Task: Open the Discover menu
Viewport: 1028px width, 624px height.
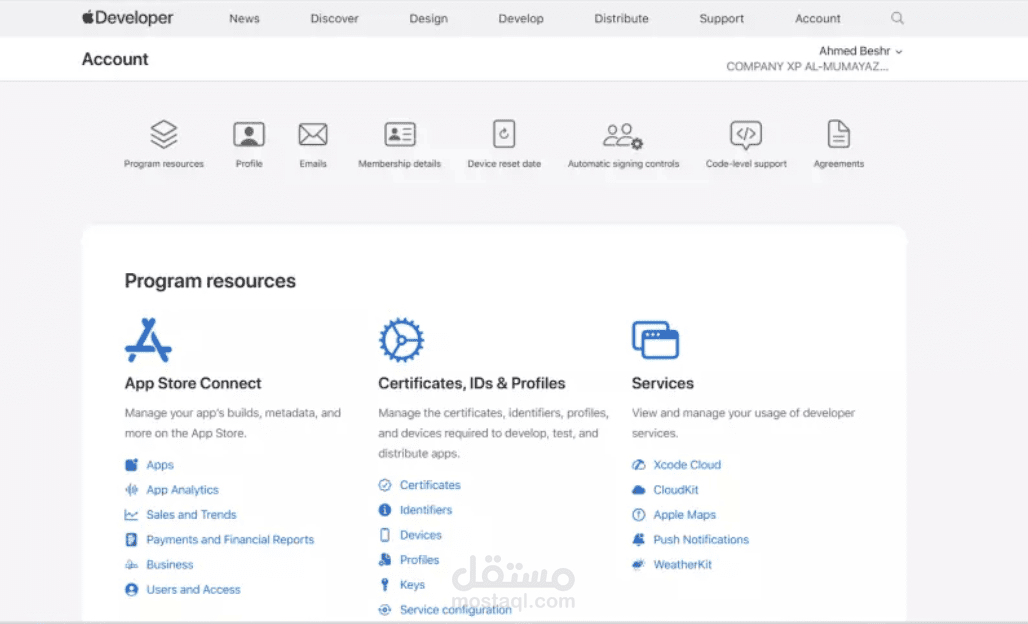Action: (334, 18)
